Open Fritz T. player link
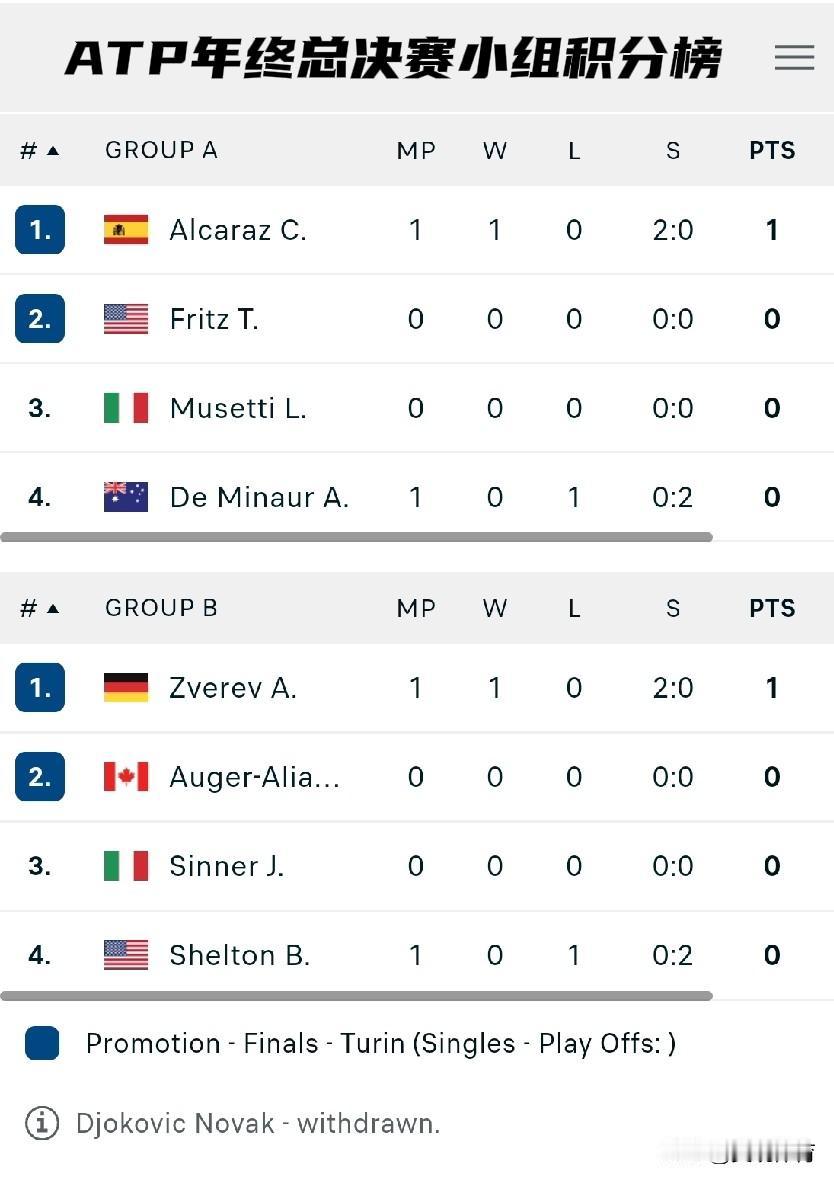Screen dimensions: 834x1181 (214, 319)
